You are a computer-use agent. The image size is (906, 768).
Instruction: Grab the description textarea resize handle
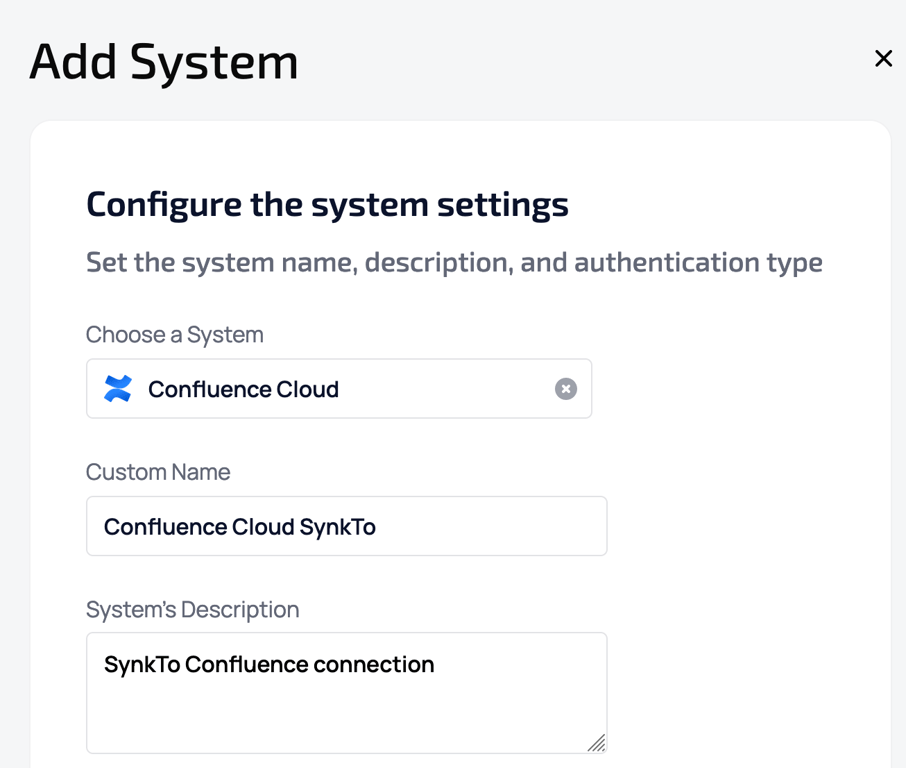(x=597, y=743)
